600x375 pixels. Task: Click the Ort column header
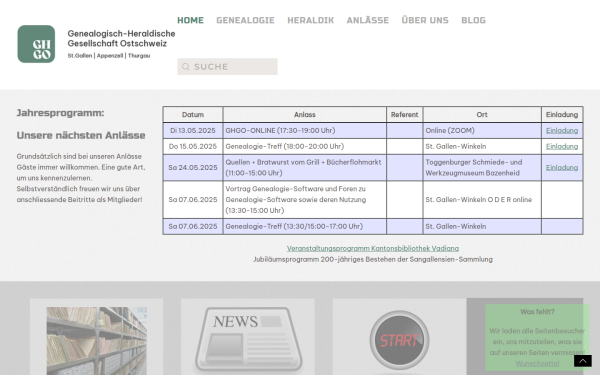click(482, 115)
